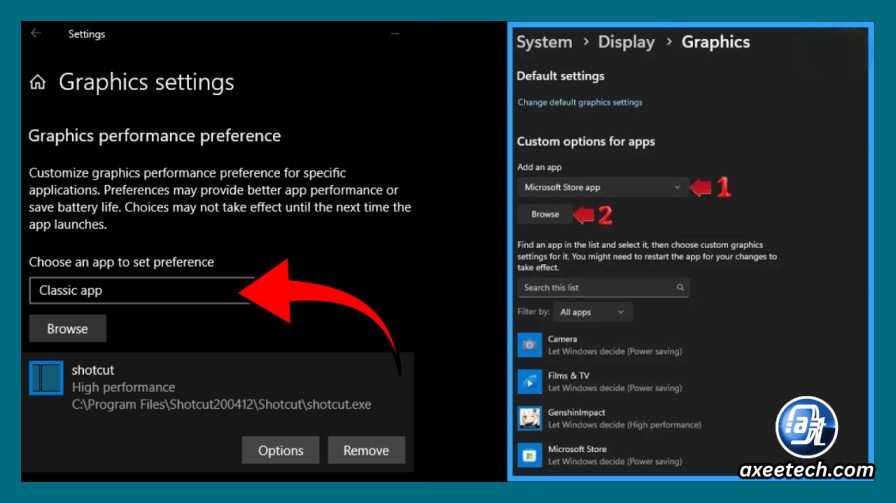Click the Add an app label
This screenshot has width=896, height=503.
(539, 167)
